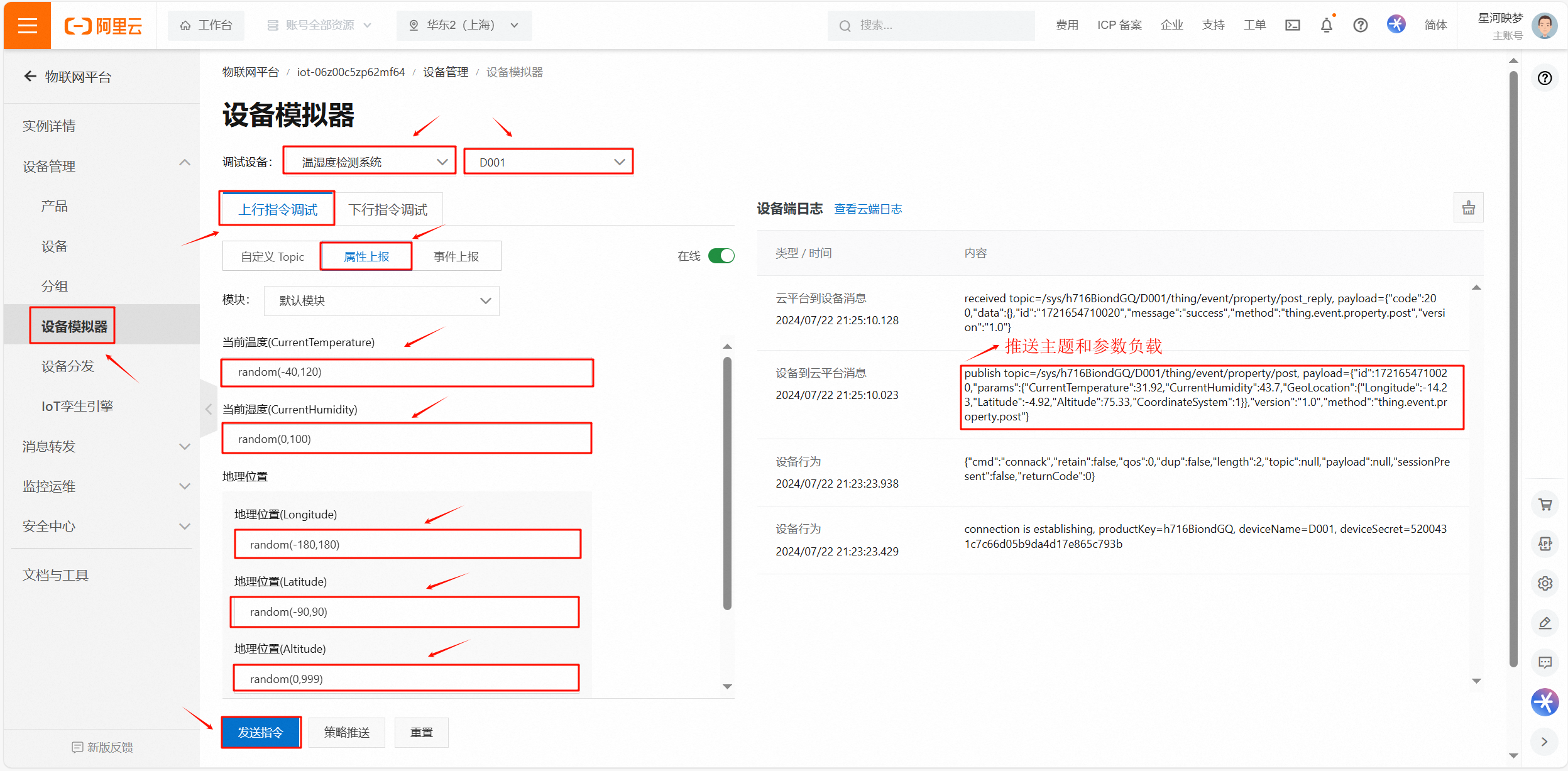Screen dimensions: 1568x771
Task: Click the feedback pencil icon on right edge
Action: pos(1545,623)
